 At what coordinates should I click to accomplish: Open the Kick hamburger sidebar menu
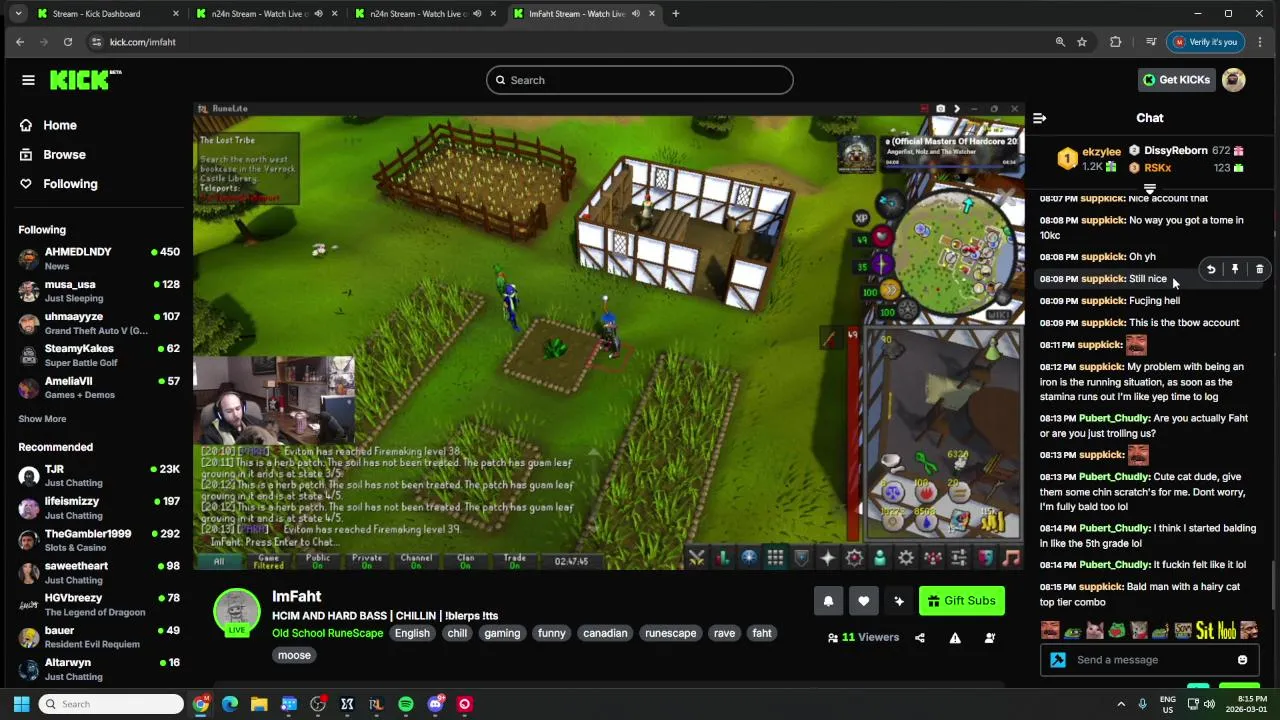pos(28,80)
